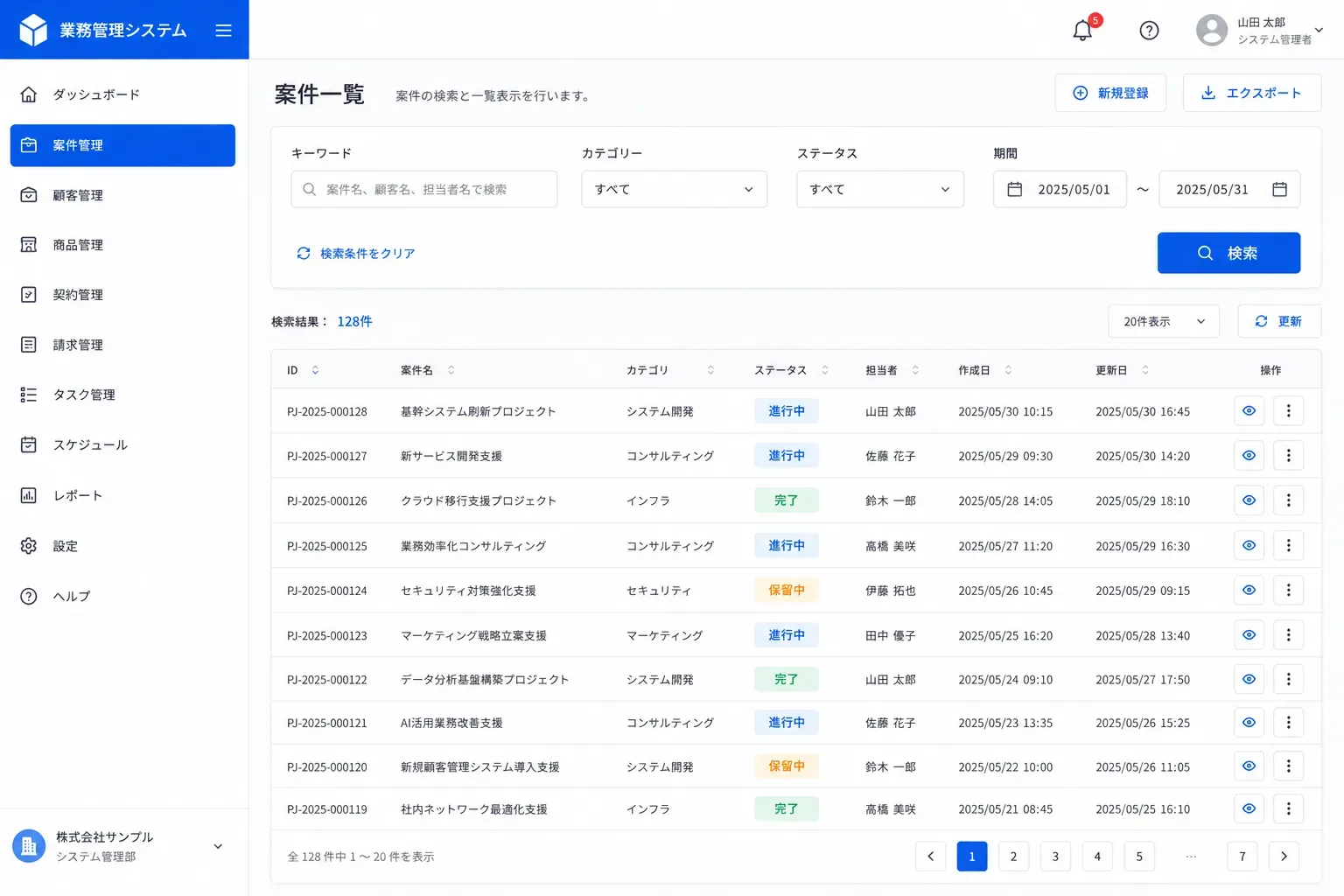Image resolution: width=1344 pixels, height=896 pixels.
Task: Sort table by ステータス column
Action: [824, 370]
